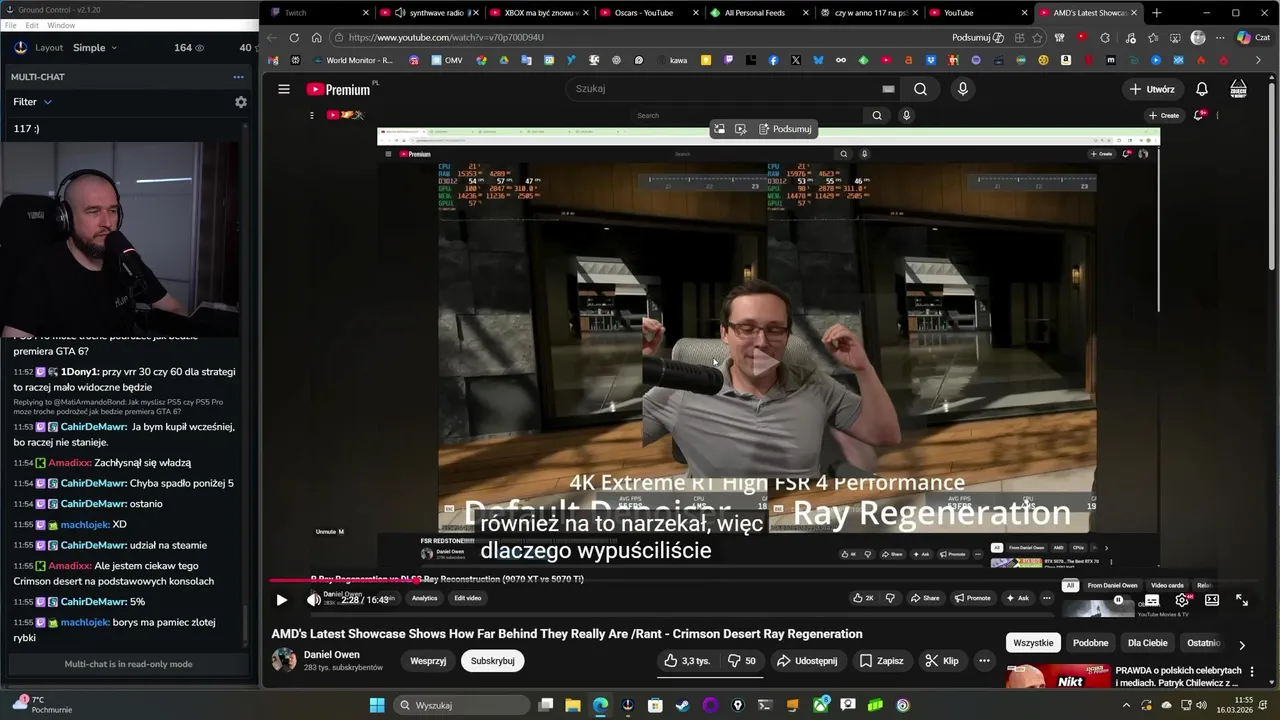The image size is (1280, 720).
Task: Select the Podobne filter chip
Action: tap(1090, 643)
